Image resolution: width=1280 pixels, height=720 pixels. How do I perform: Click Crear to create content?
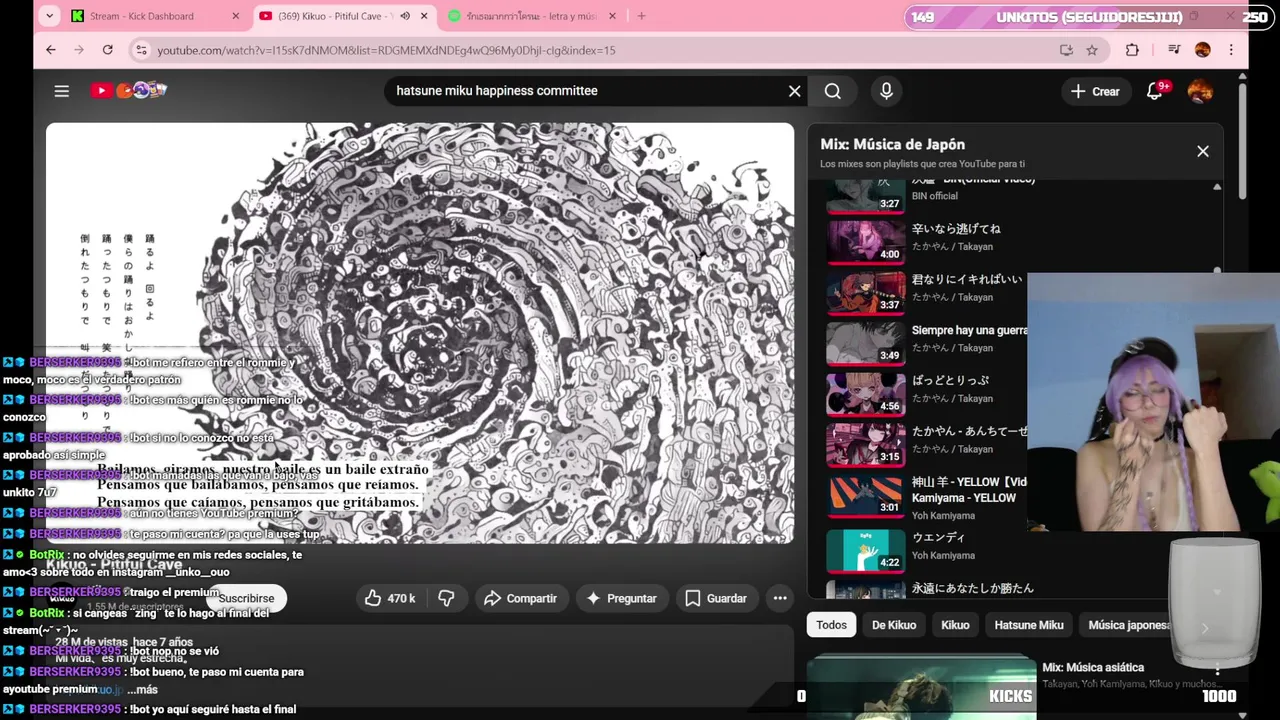[x=1095, y=91]
